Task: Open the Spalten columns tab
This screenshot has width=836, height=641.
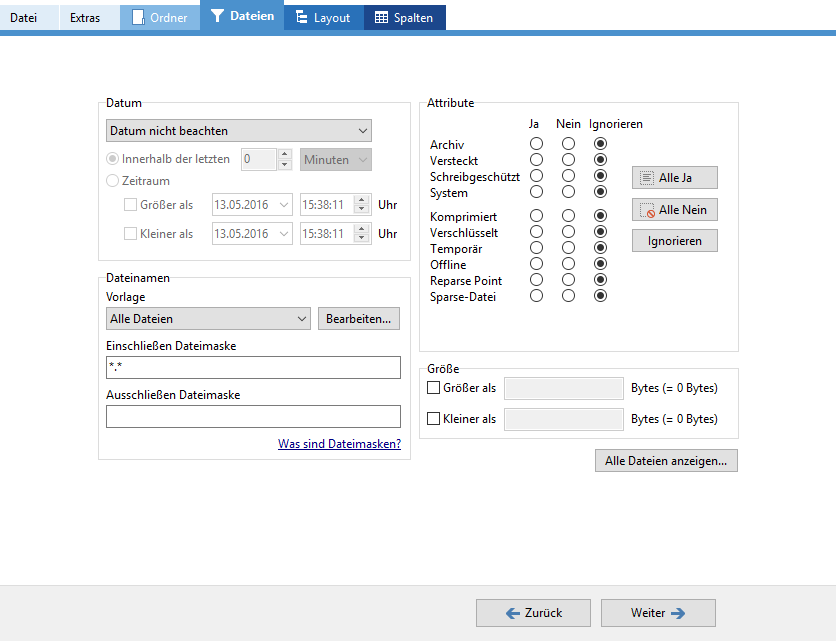Action: click(404, 17)
